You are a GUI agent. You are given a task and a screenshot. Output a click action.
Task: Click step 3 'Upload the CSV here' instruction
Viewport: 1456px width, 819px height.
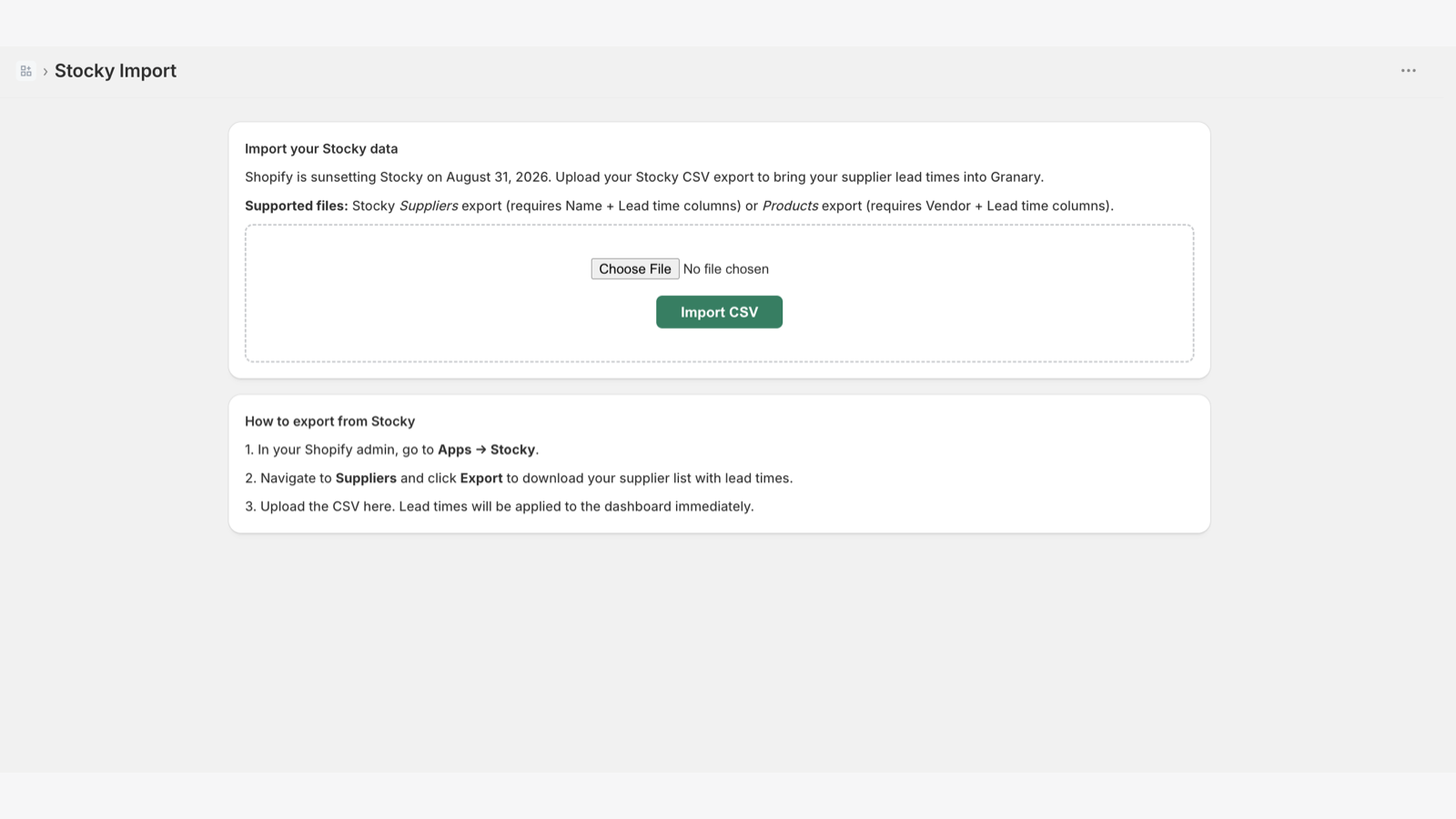pos(500,507)
